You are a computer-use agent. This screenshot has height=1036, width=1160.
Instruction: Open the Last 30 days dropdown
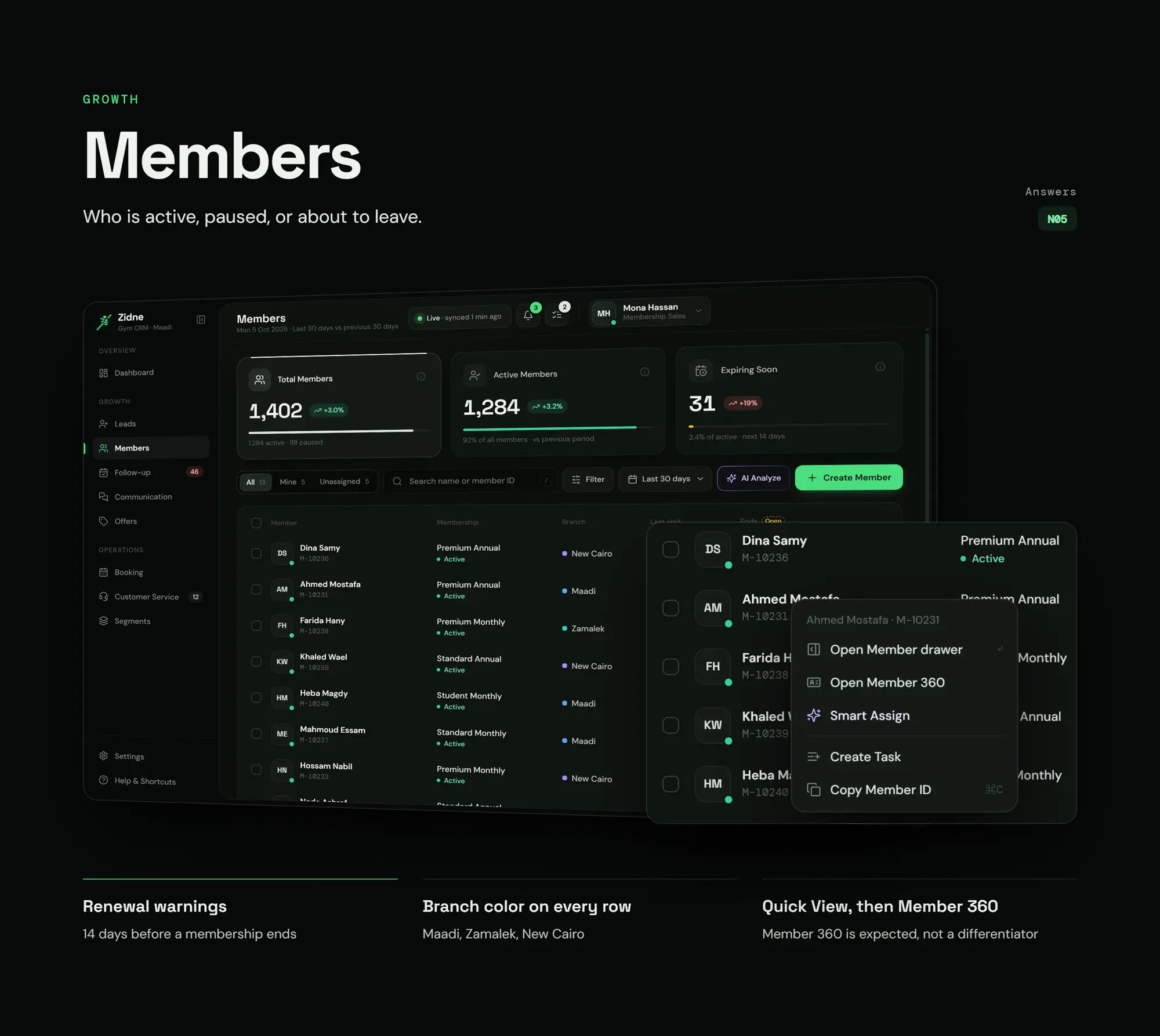(665, 479)
